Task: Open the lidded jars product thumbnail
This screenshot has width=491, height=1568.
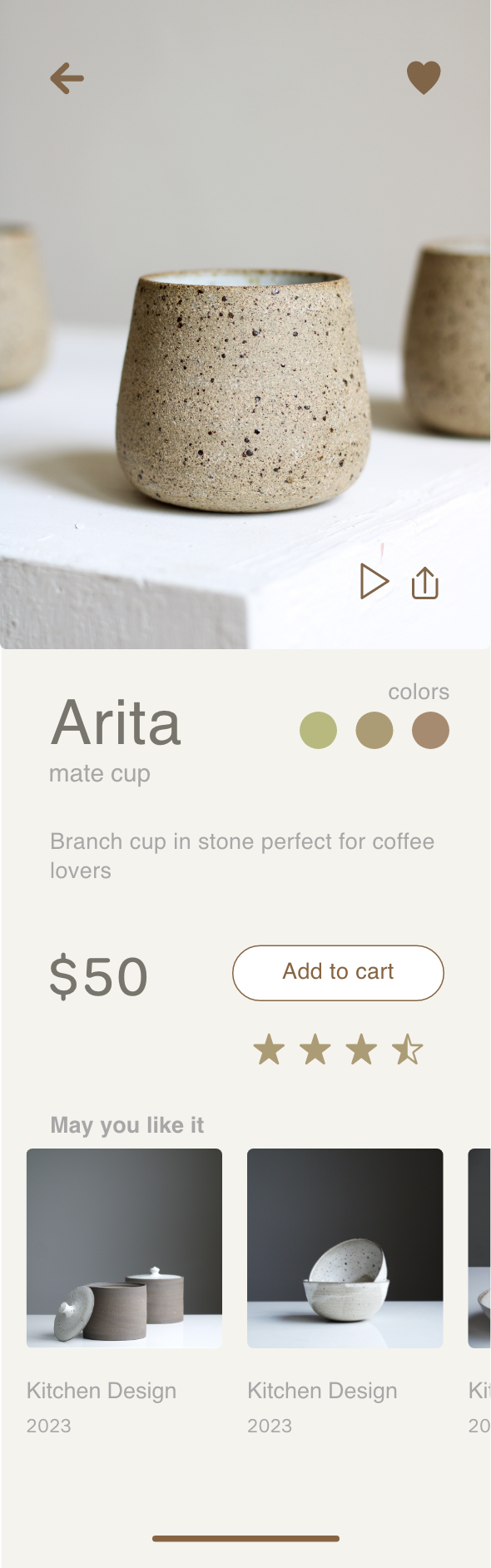Action: [x=124, y=1248]
